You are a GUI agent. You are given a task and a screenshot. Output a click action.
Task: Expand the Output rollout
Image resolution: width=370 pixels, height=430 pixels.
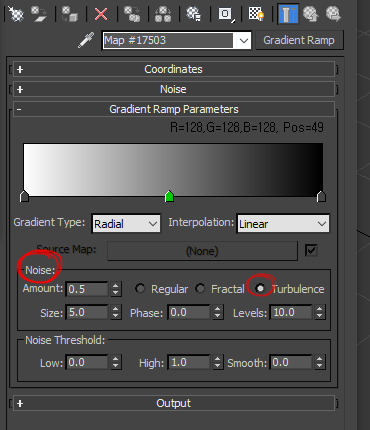pos(174,403)
